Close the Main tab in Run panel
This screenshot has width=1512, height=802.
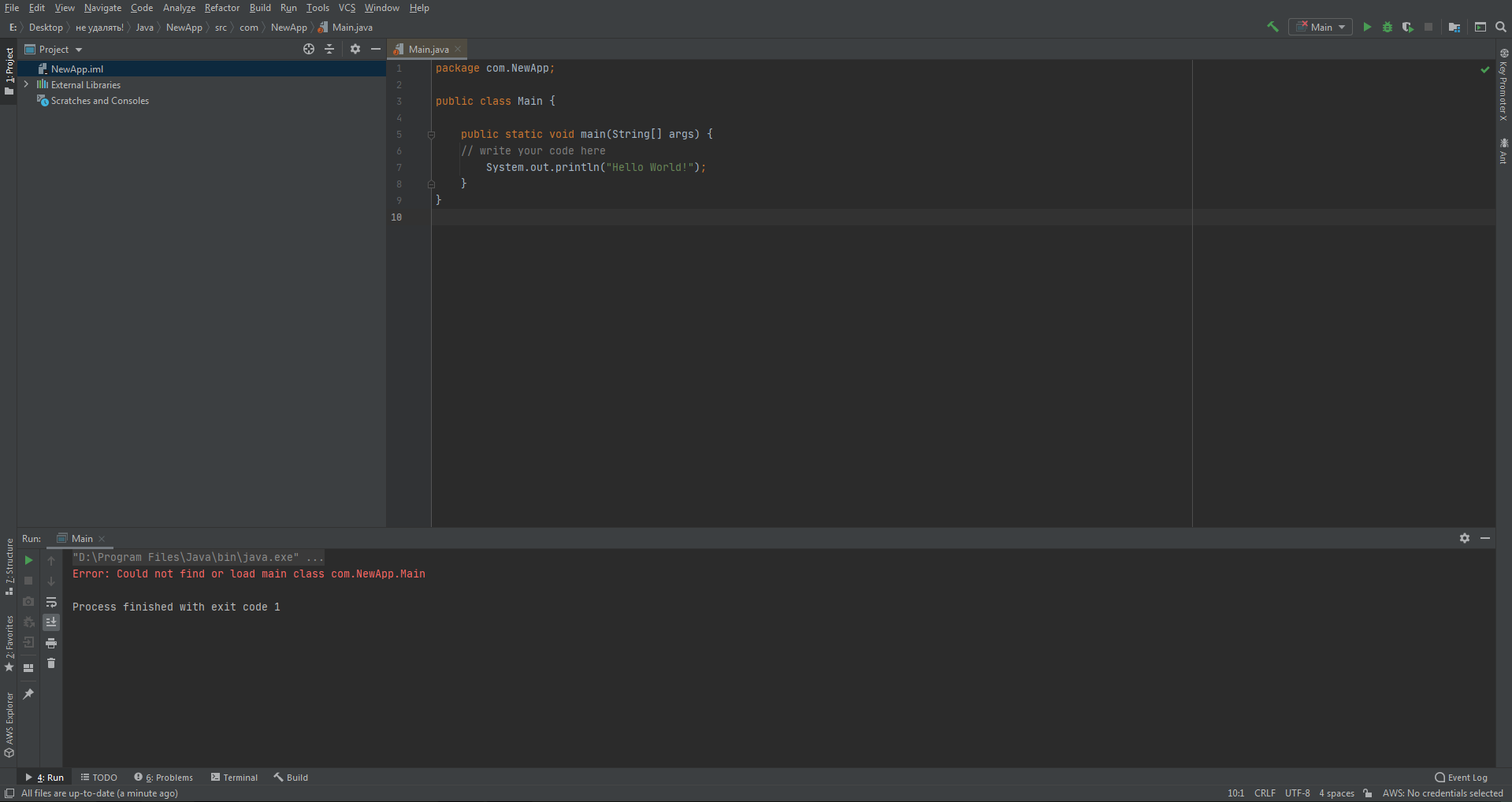tap(102, 539)
